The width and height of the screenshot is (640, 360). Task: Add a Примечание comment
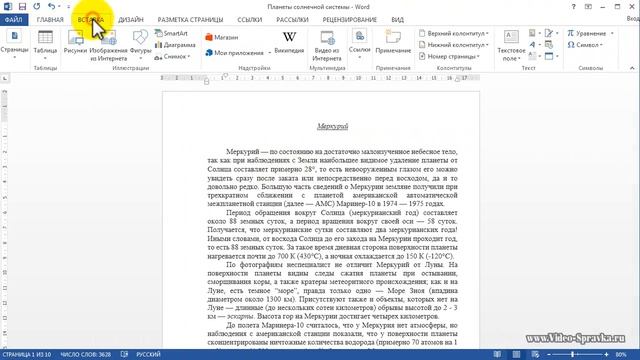[x=393, y=42]
